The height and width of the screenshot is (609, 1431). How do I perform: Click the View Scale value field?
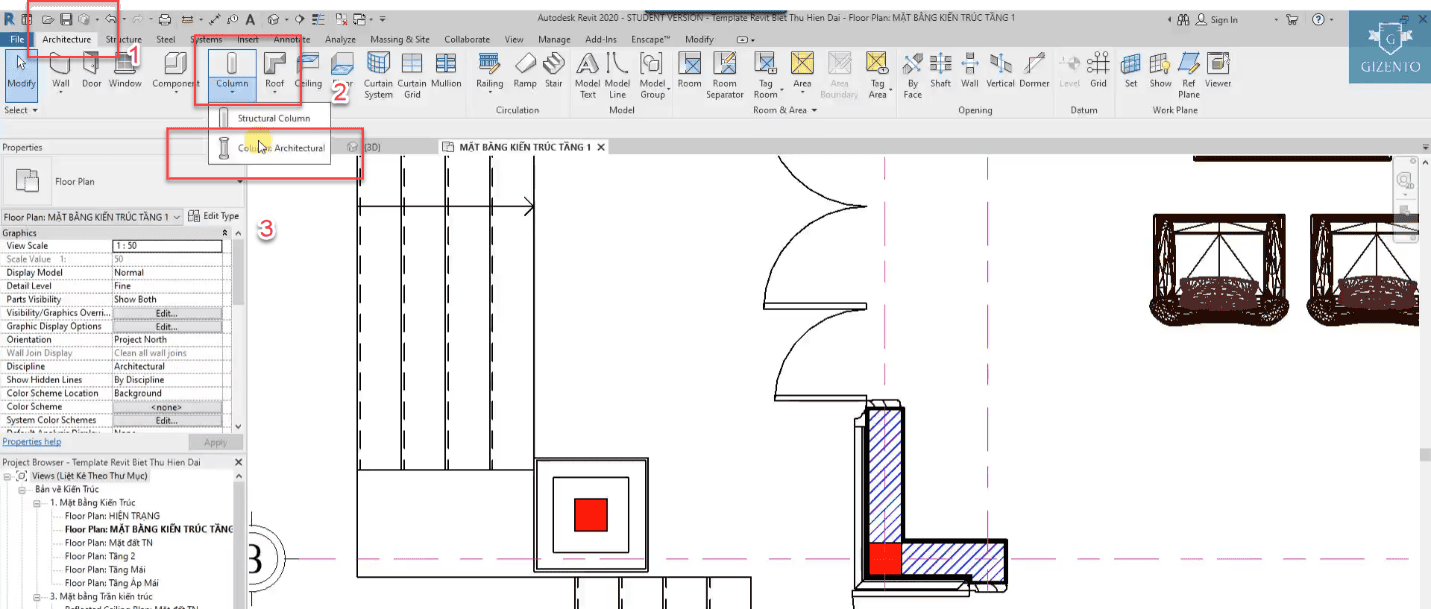tap(166, 246)
